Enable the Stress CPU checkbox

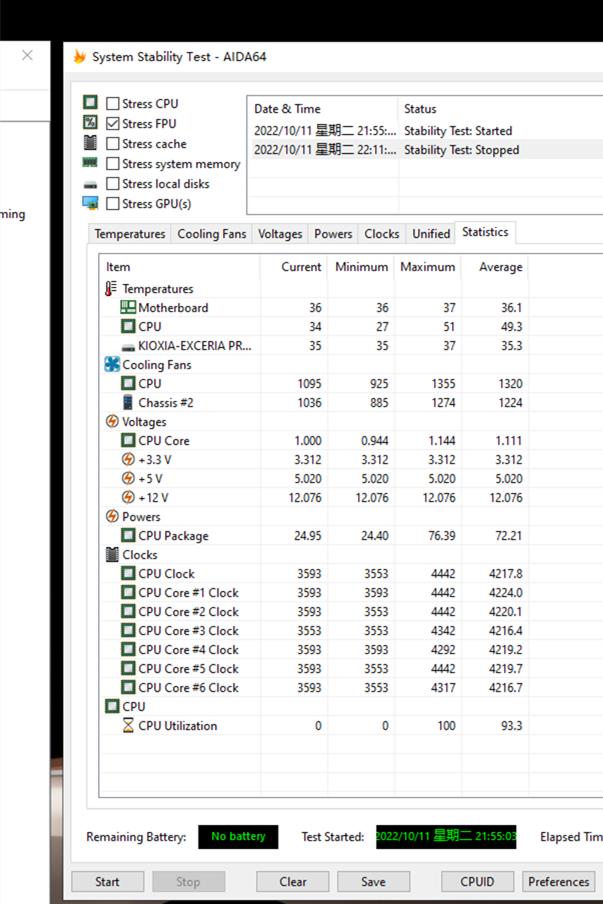click(x=113, y=104)
